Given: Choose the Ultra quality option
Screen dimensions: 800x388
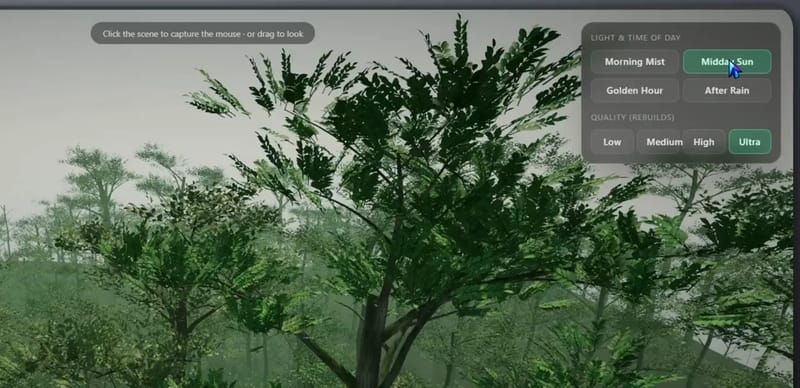Looking at the screenshot, I should 750,142.
